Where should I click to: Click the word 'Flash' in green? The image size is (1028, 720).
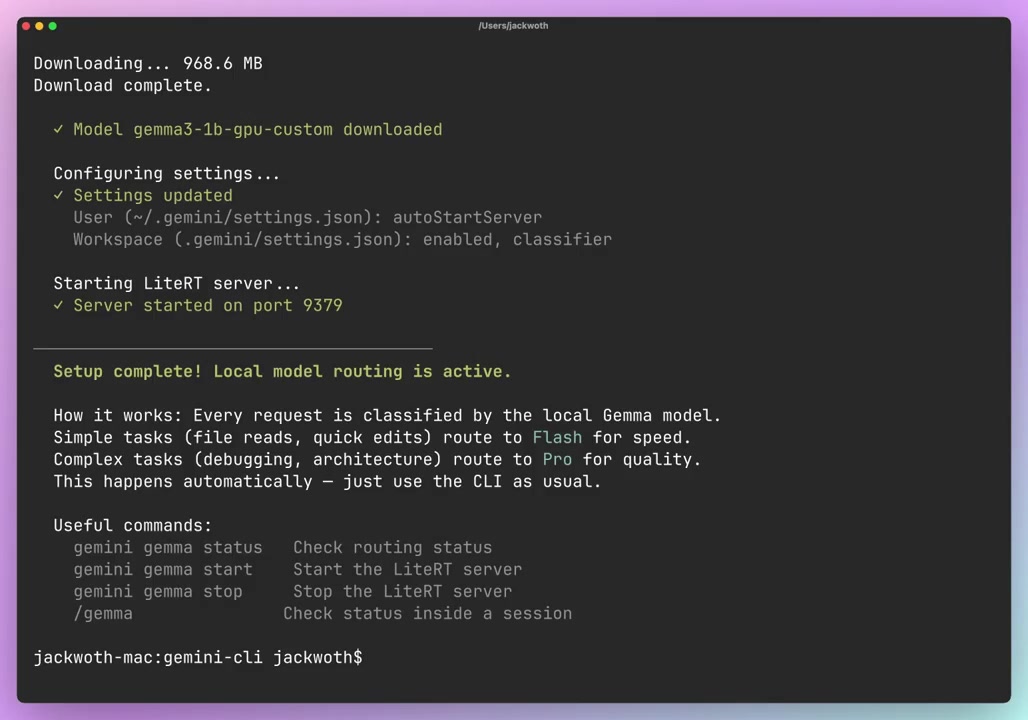click(x=557, y=437)
